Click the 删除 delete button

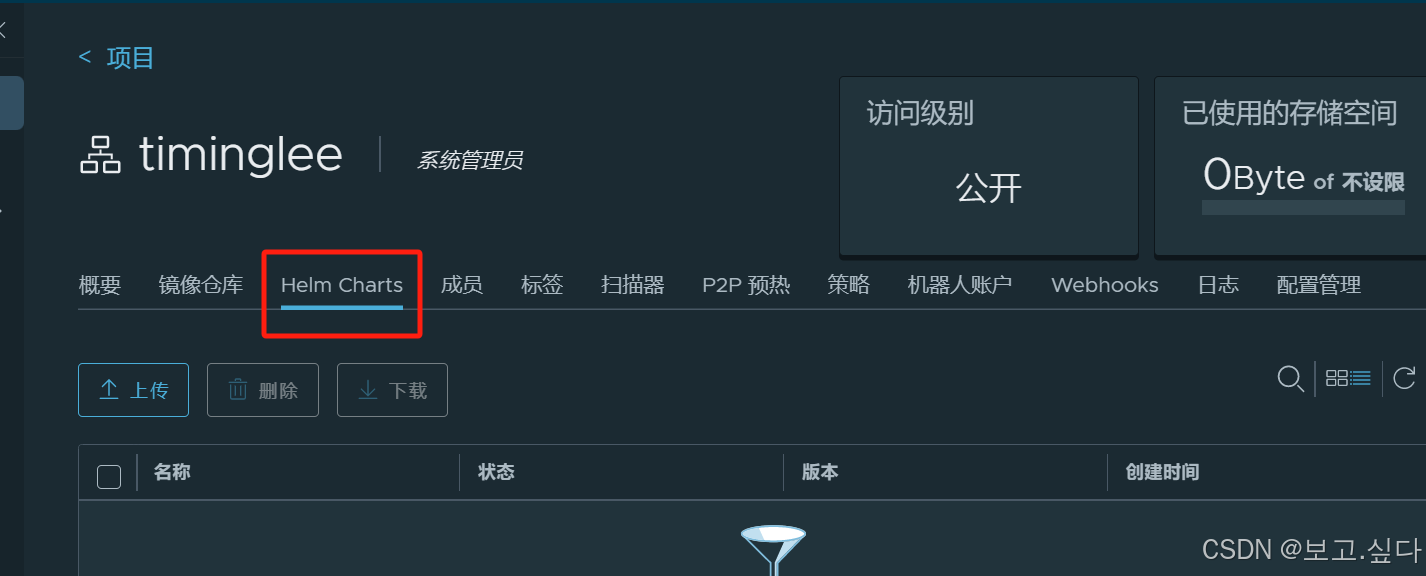tap(263, 390)
